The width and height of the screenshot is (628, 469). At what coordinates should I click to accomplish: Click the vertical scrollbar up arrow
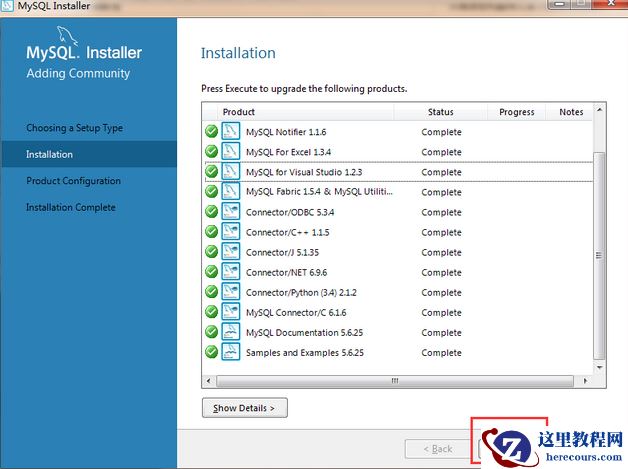pos(600,109)
